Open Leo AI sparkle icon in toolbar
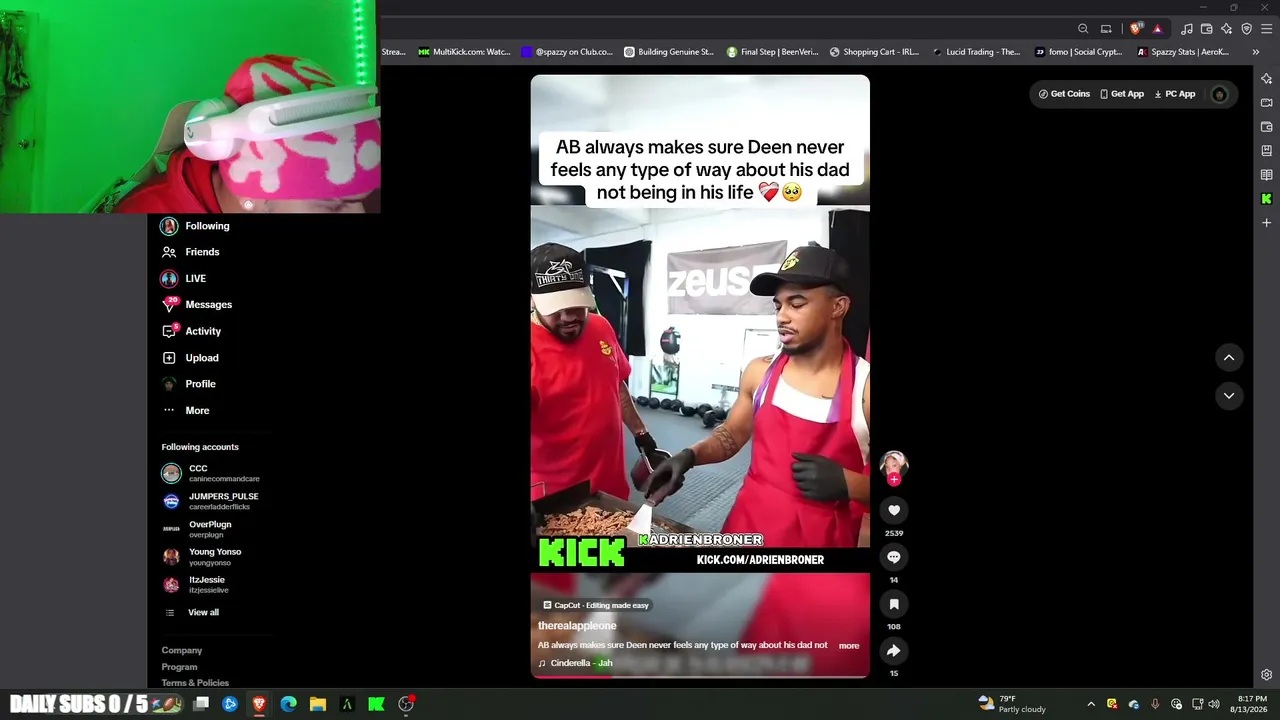This screenshot has width=1280, height=720. click(x=1227, y=29)
